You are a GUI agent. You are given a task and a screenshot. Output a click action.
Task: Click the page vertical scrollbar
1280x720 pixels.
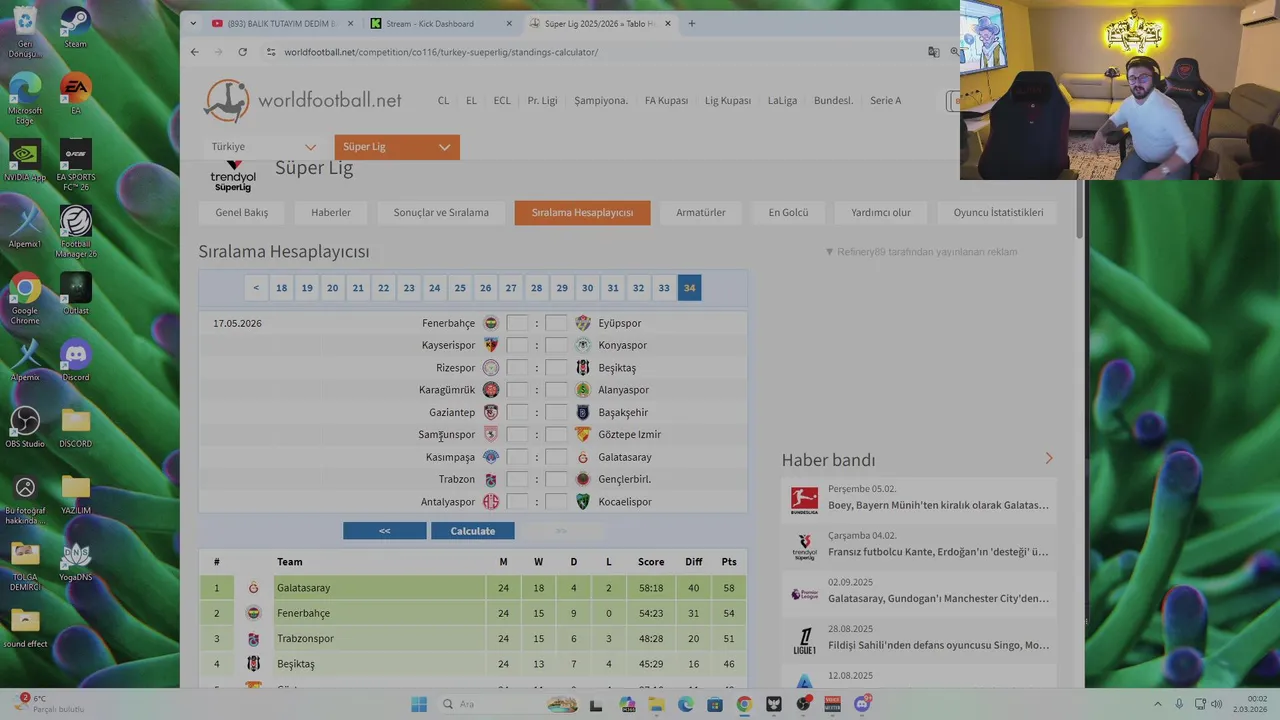pos(1080,210)
